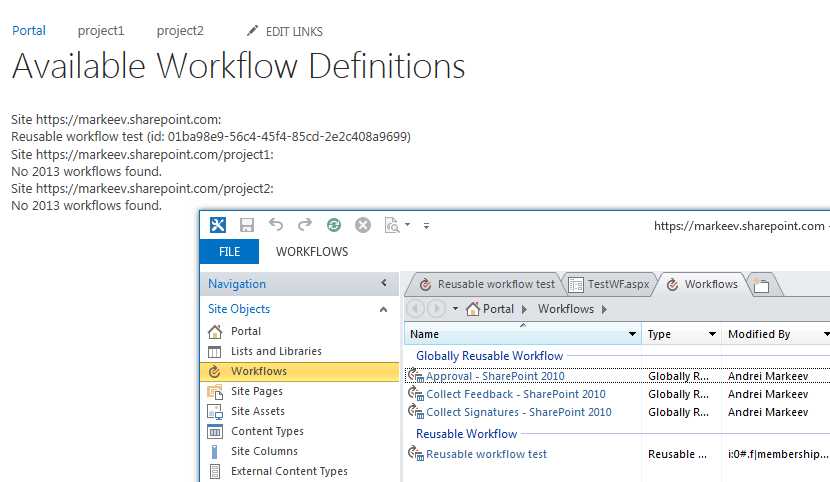Viewport: 830px width, 482px height.
Task: Switch to TestWF.aspx tab
Action: tap(609, 285)
